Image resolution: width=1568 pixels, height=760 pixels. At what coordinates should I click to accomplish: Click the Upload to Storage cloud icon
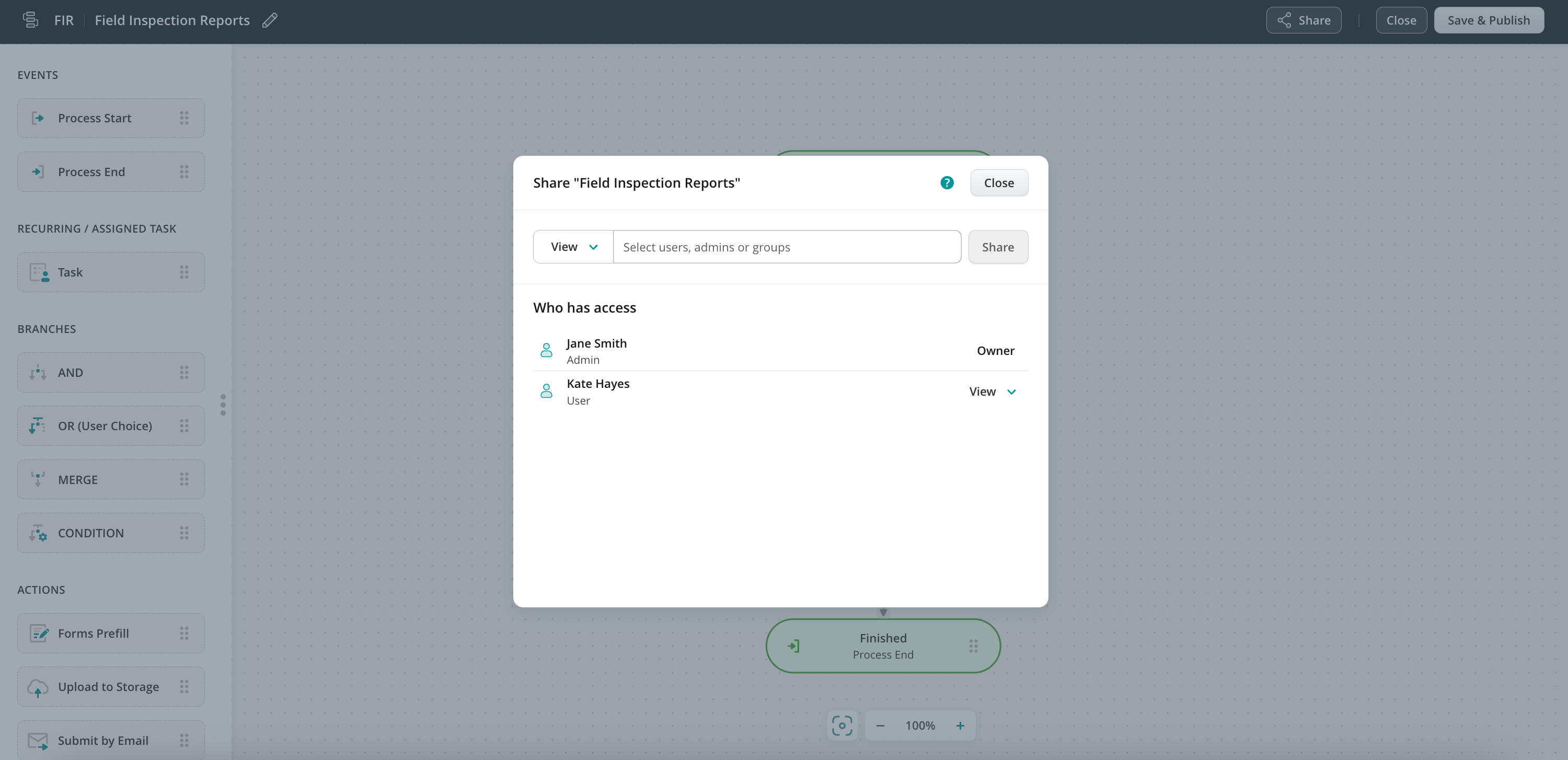(38, 687)
